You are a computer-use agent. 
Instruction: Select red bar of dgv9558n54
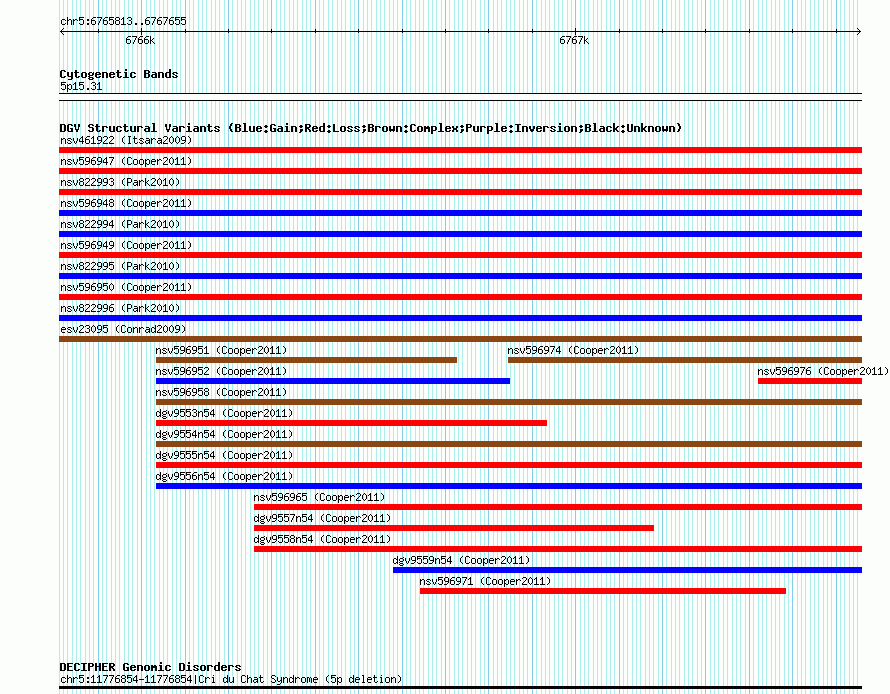coord(558,549)
